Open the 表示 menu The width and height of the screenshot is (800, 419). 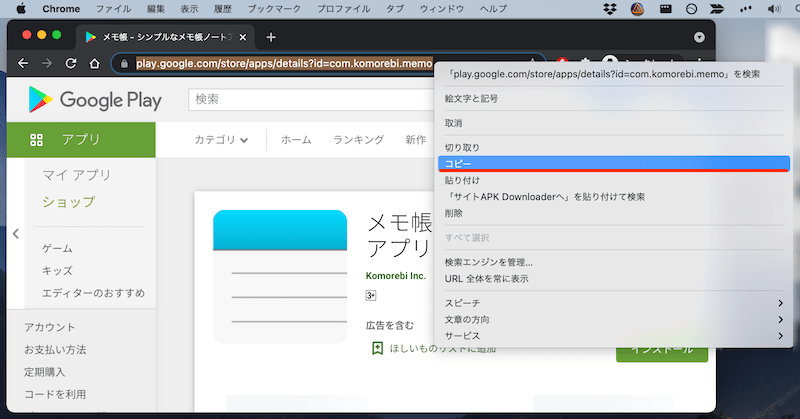189,9
